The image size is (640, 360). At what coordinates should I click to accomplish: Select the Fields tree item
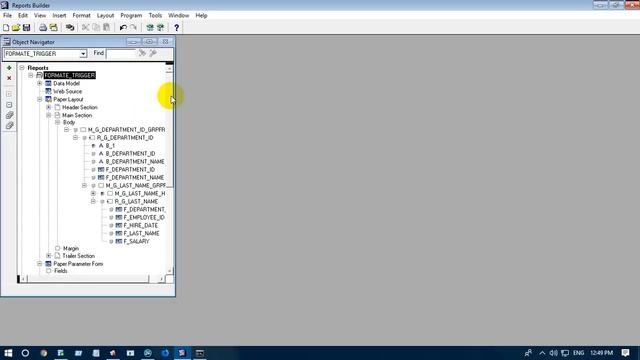(x=60, y=271)
